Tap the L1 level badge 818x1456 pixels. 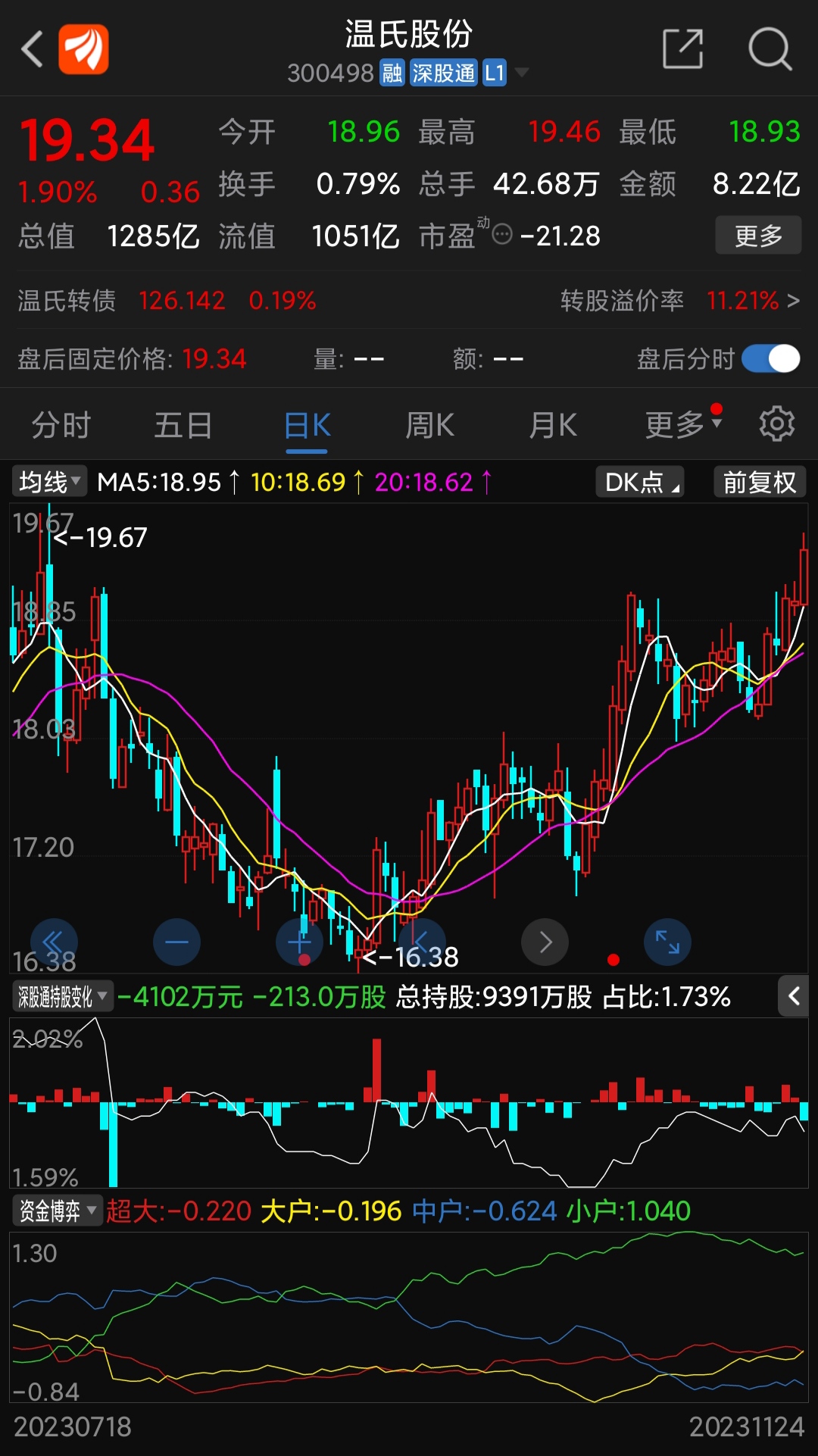495,73
